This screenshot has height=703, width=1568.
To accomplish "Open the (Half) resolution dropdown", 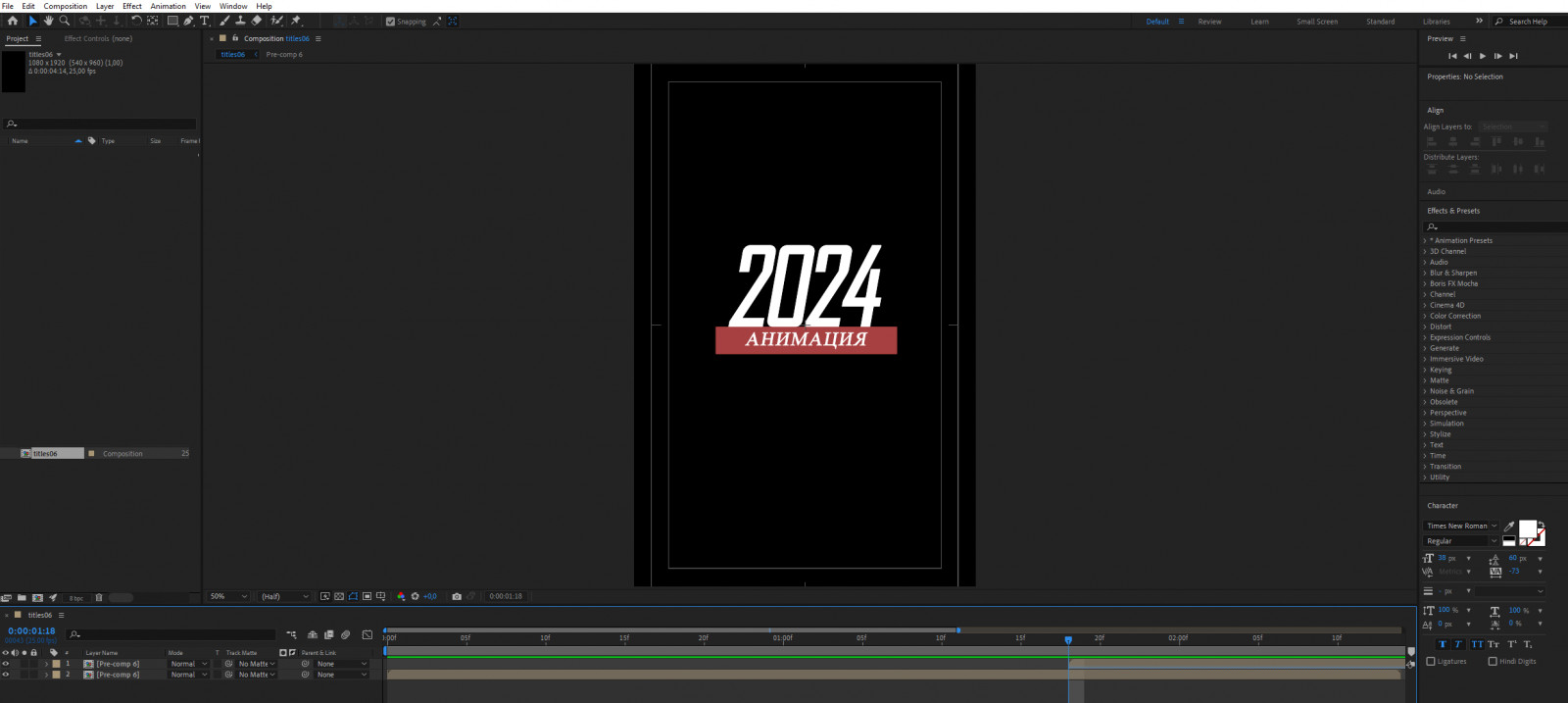I will 285,596.
